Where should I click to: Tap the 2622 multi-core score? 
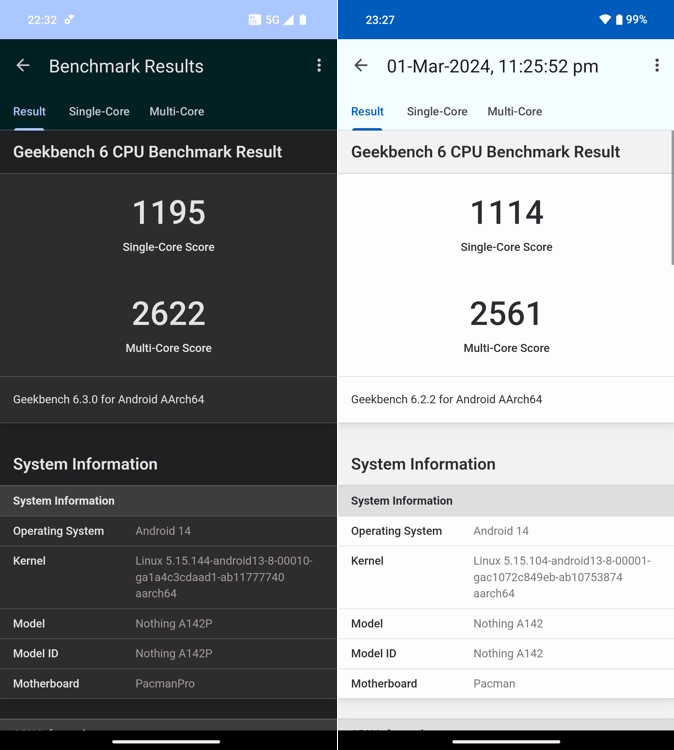168,314
